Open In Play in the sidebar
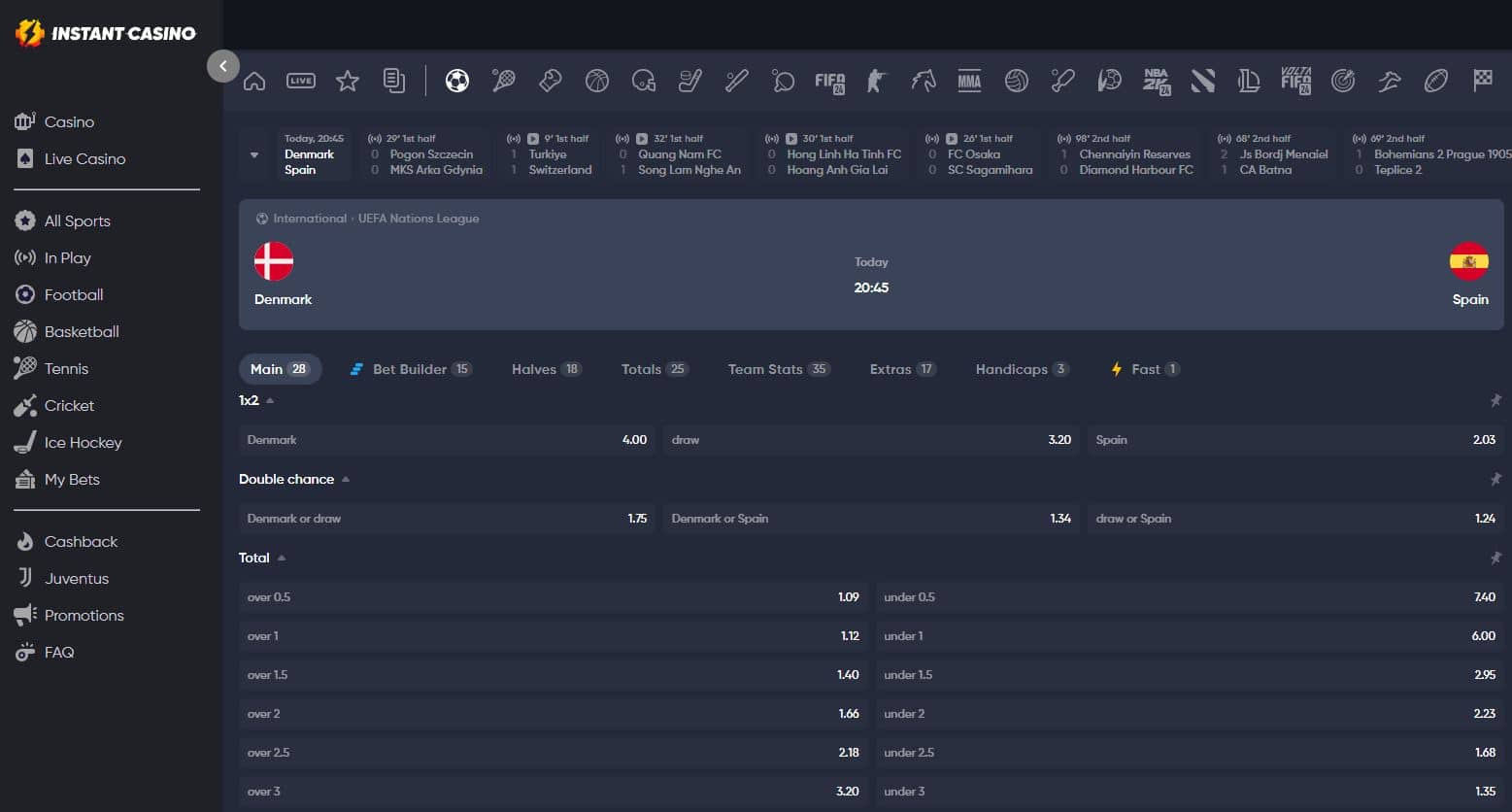Image resolution: width=1512 pixels, height=812 pixels. [x=53, y=257]
